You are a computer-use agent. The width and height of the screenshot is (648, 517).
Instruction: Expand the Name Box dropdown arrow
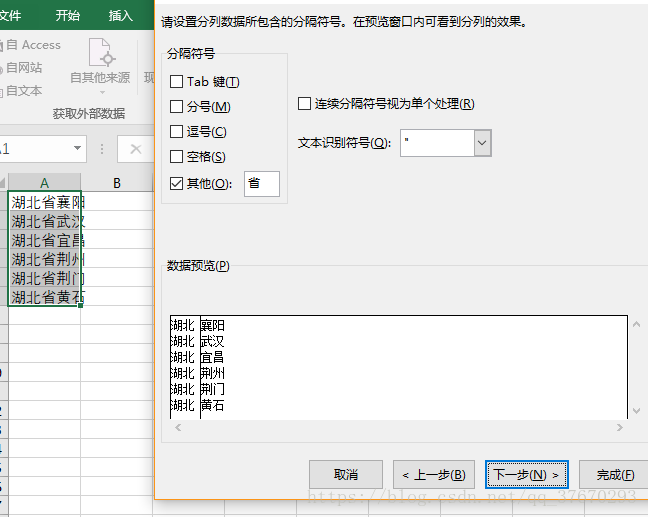pyautogui.click(x=77, y=148)
